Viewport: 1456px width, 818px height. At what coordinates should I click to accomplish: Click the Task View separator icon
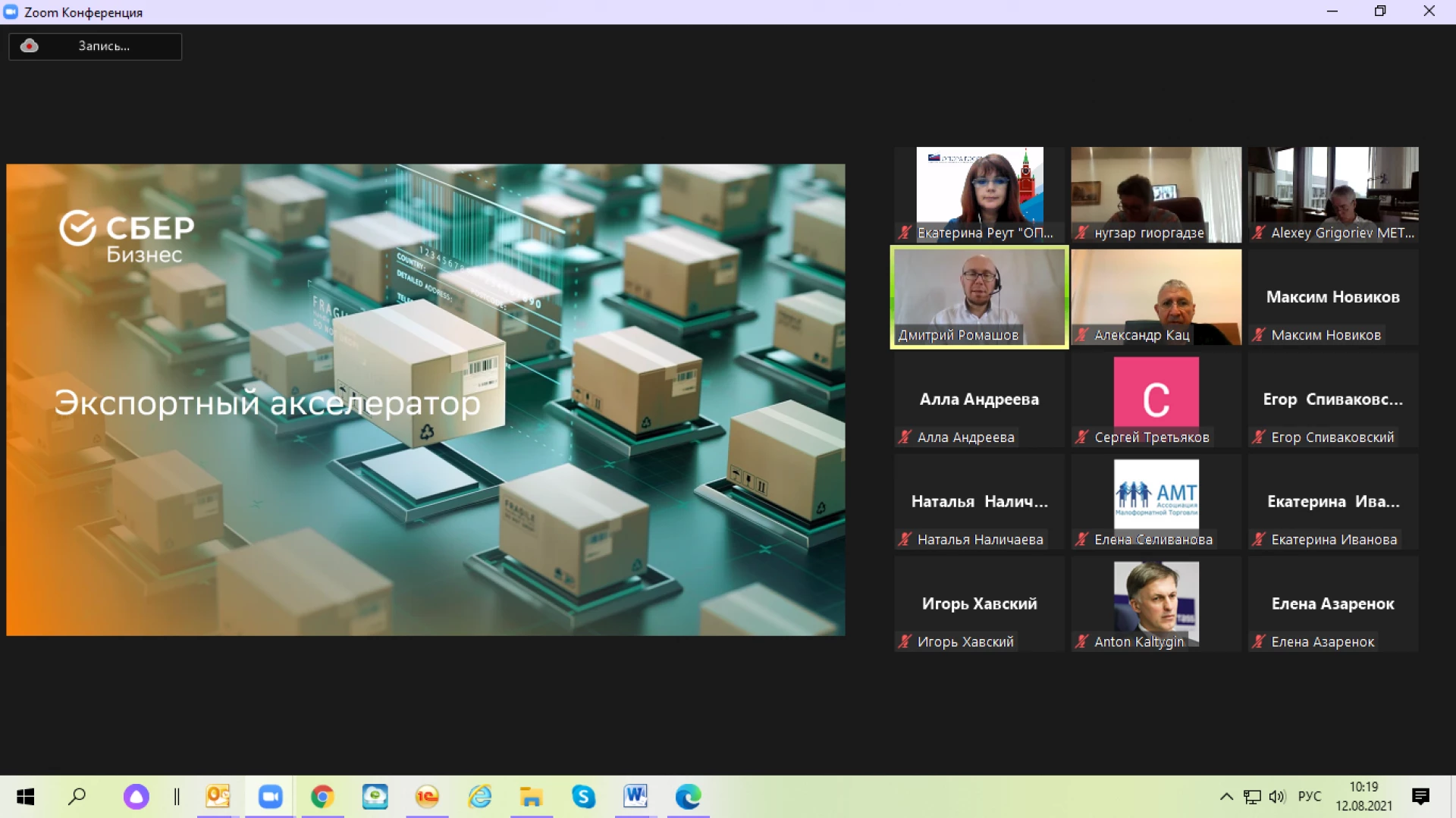[177, 797]
